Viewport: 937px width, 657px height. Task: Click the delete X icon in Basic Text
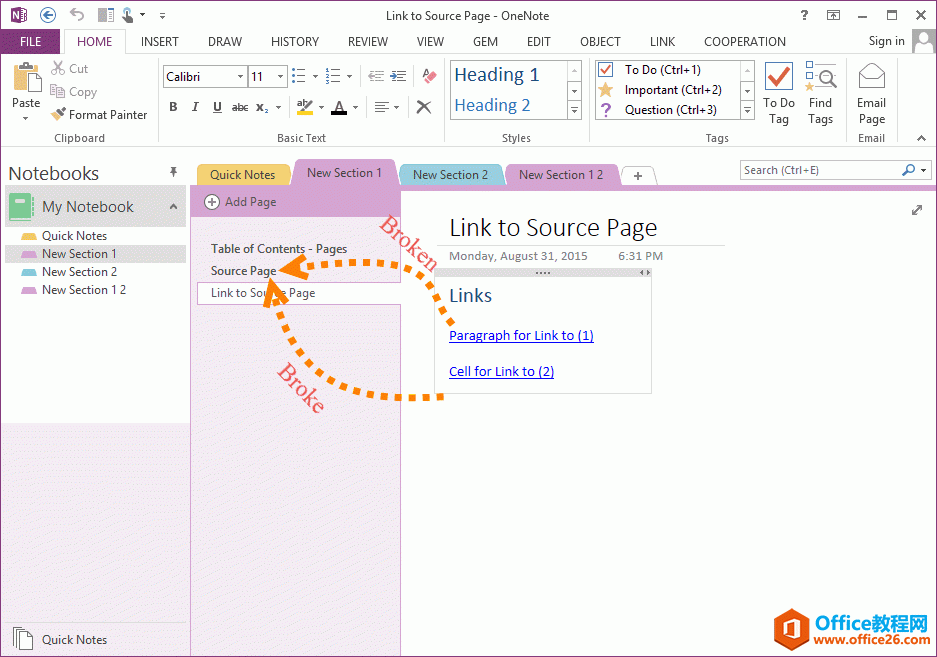(424, 107)
